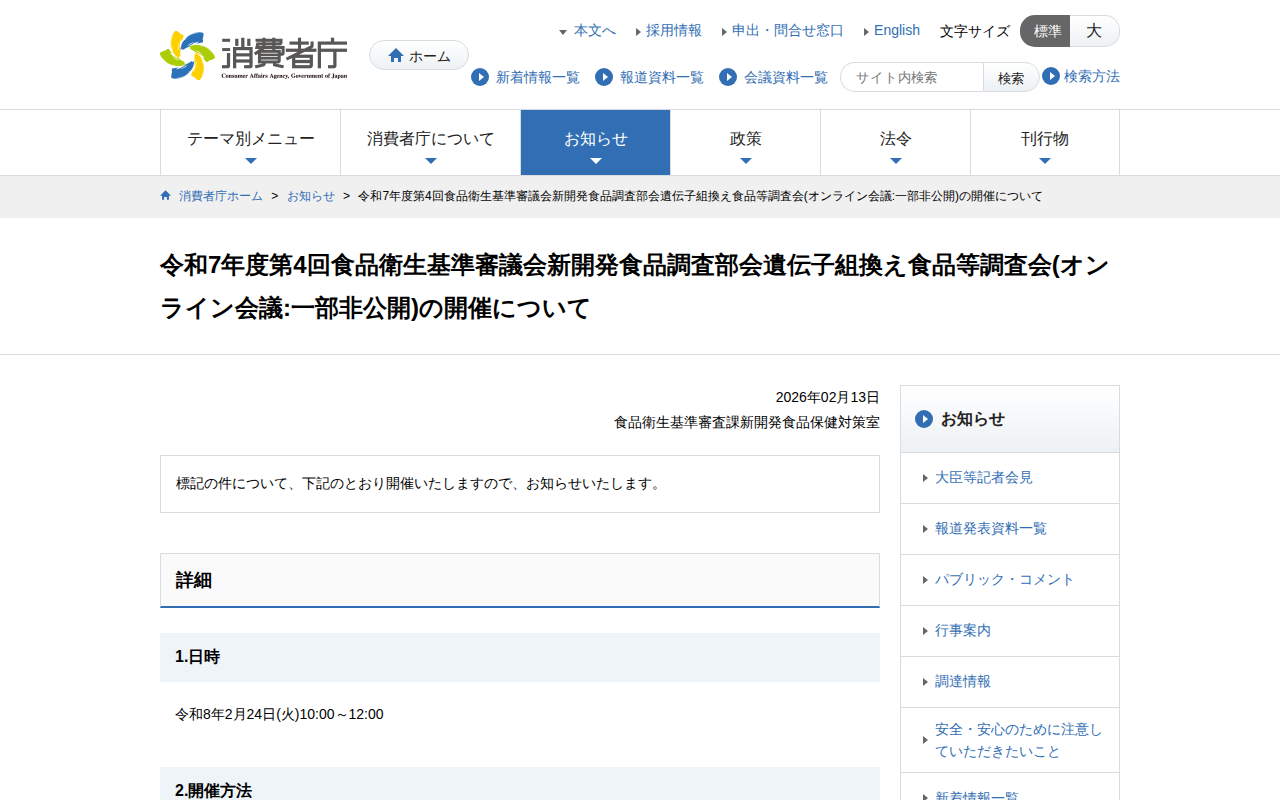This screenshot has width=1280, height=800.
Task: Expand the 政策 menu
Action: tap(746, 143)
